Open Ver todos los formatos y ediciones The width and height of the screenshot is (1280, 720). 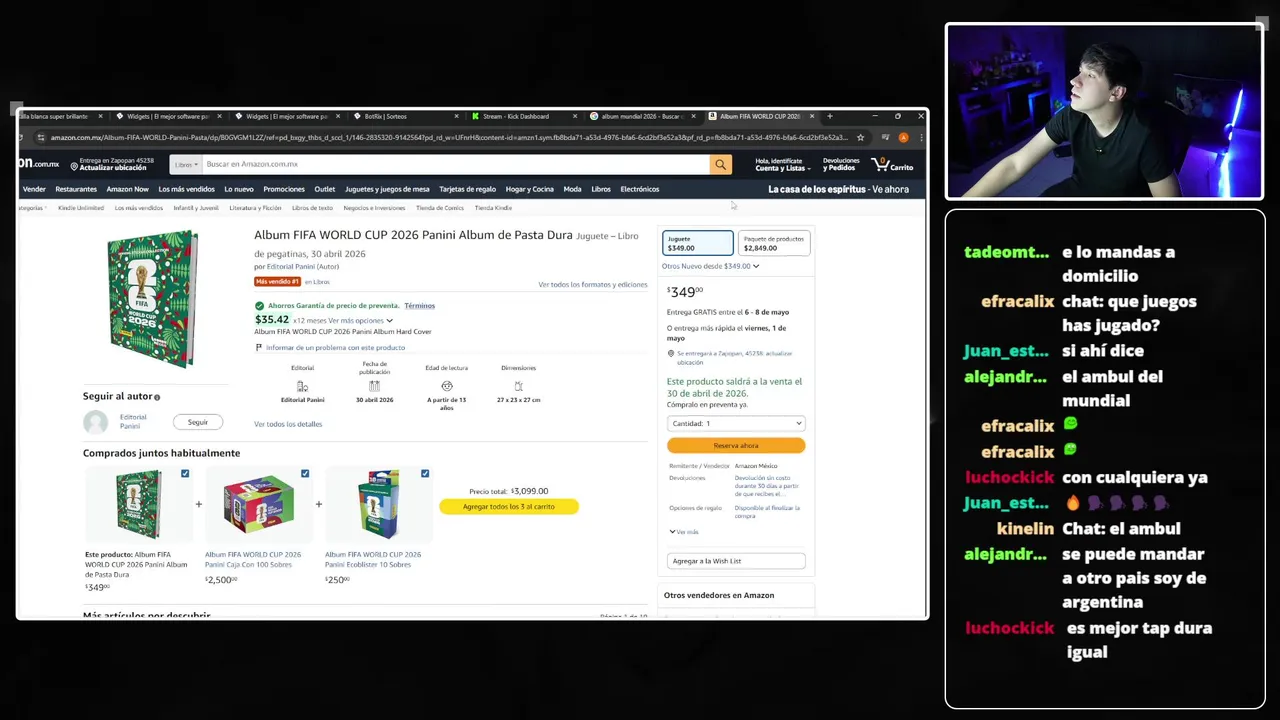coord(593,285)
